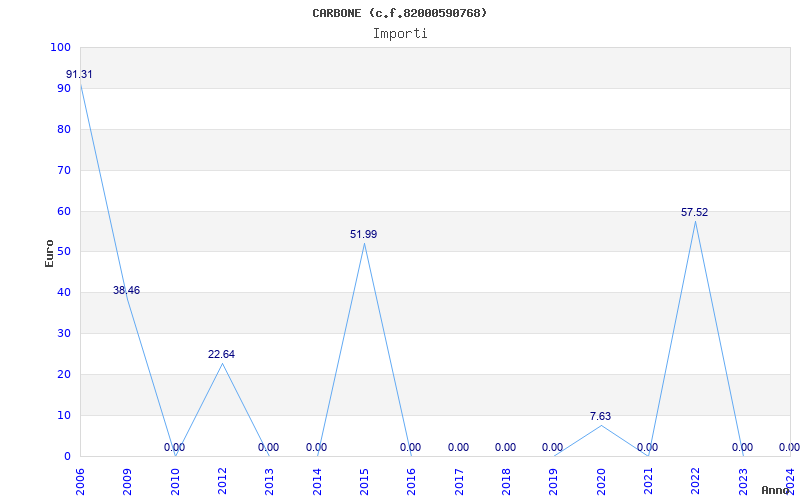Click the 0.00 data label for year 2017

[x=458, y=447]
